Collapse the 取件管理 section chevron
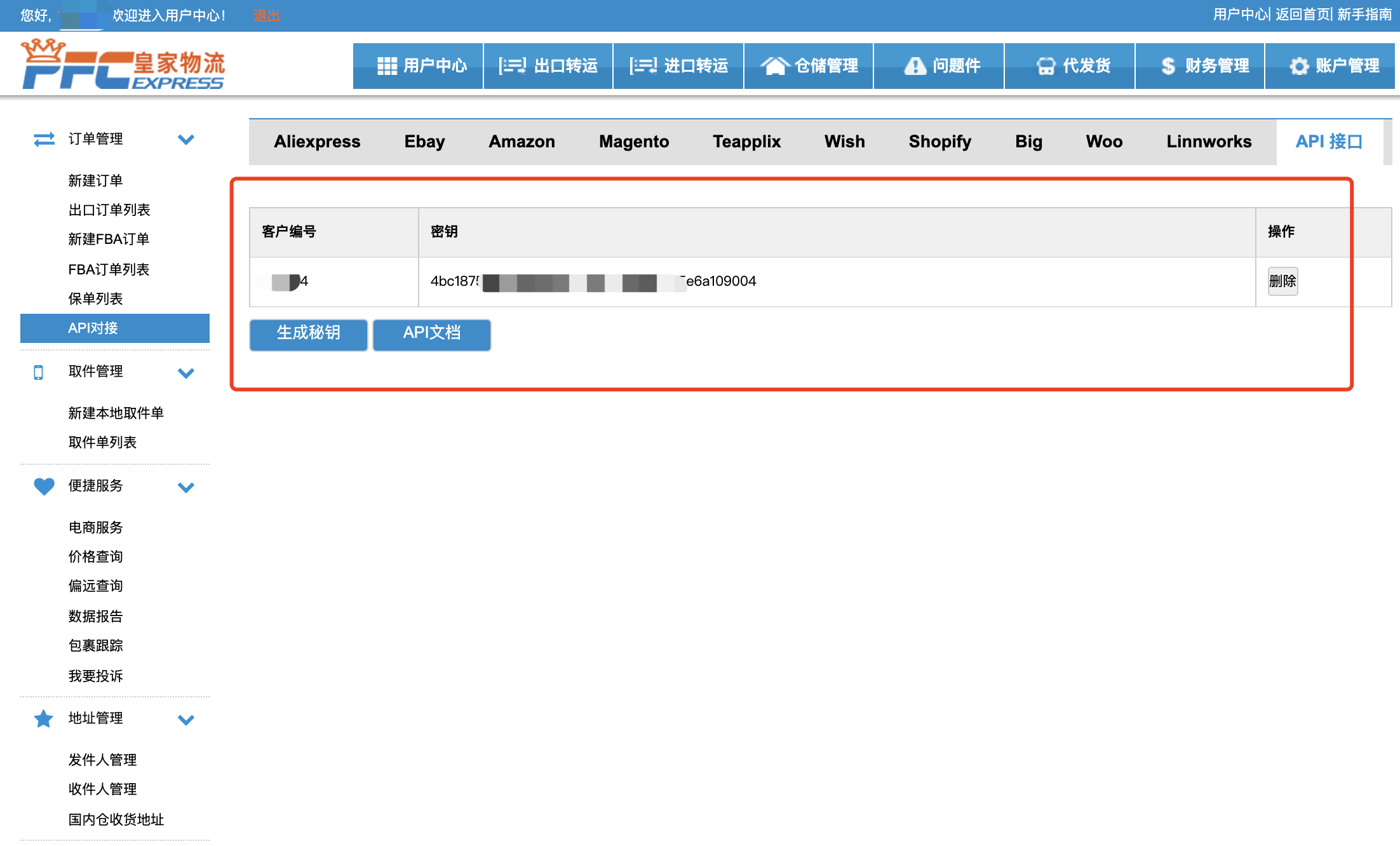Image resolution: width=1400 pixels, height=846 pixels. tap(186, 373)
